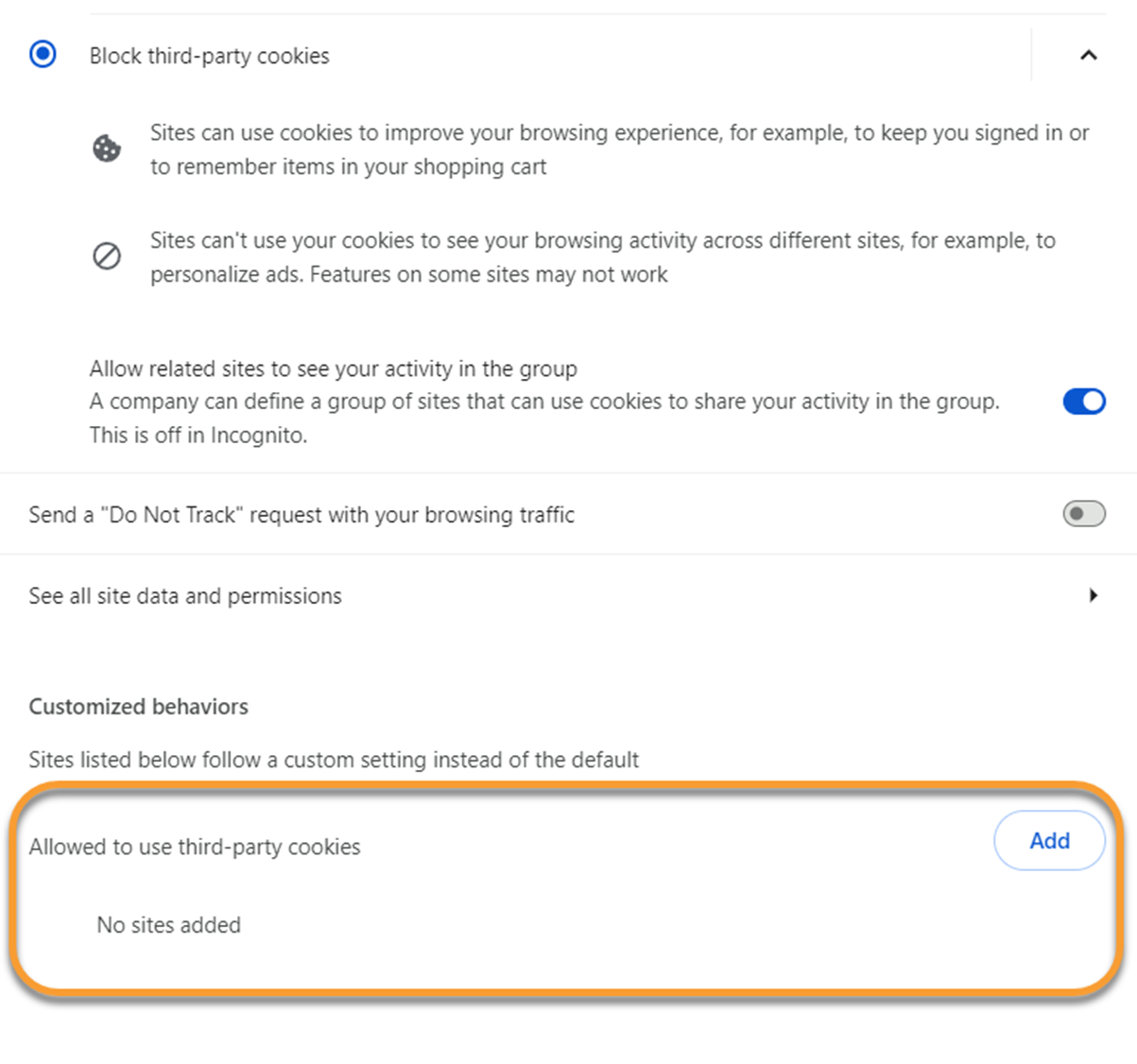
Task: Click the "No sites added" placeholder text
Action: point(168,925)
